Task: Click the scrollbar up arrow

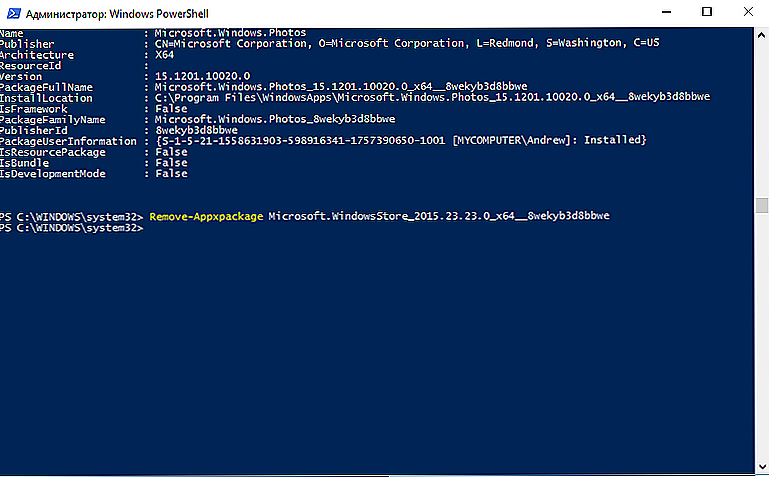Action: [761, 35]
